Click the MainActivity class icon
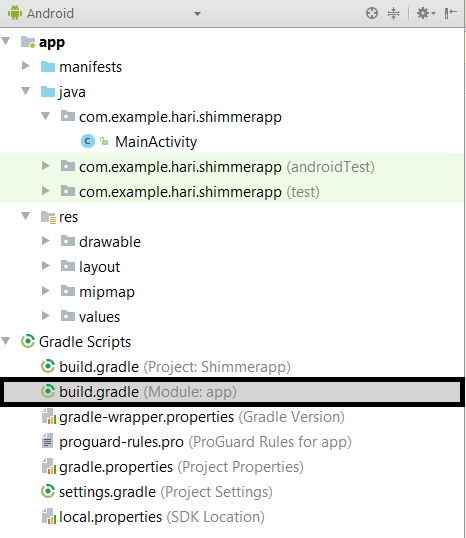Viewport: 466px width, 538px height. tap(88, 141)
